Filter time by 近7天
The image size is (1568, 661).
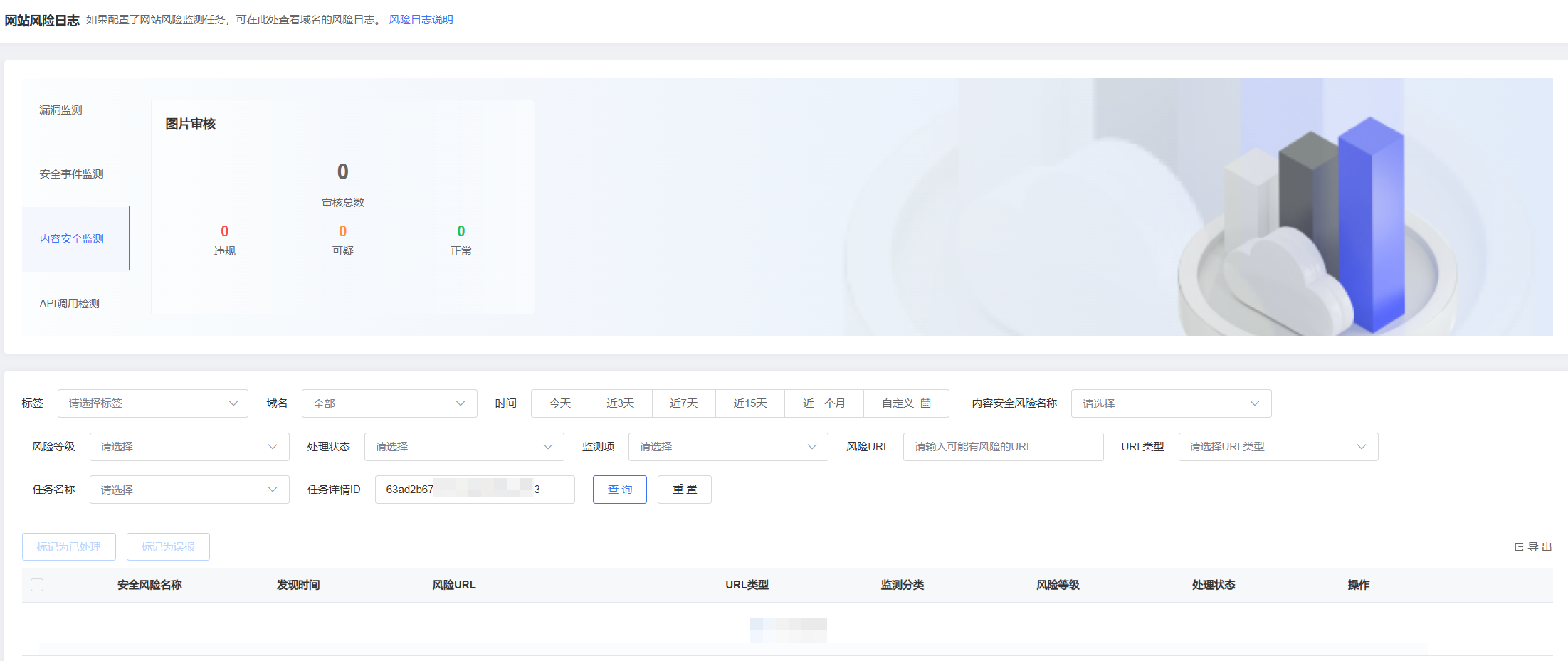tap(683, 403)
